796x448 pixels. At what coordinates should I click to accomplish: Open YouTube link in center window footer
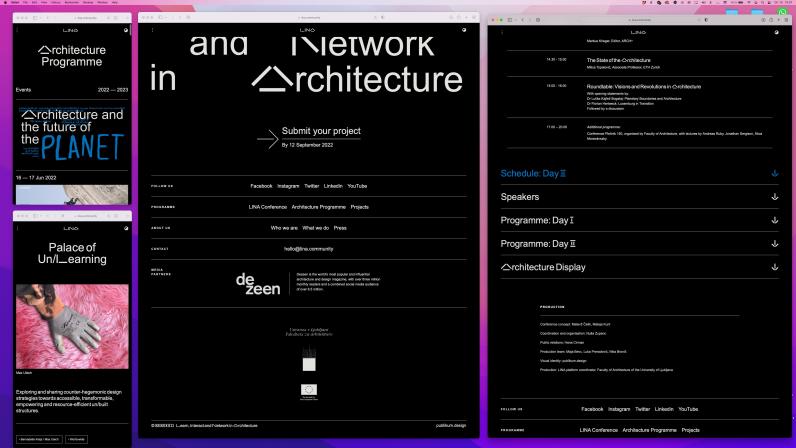[x=357, y=186]
